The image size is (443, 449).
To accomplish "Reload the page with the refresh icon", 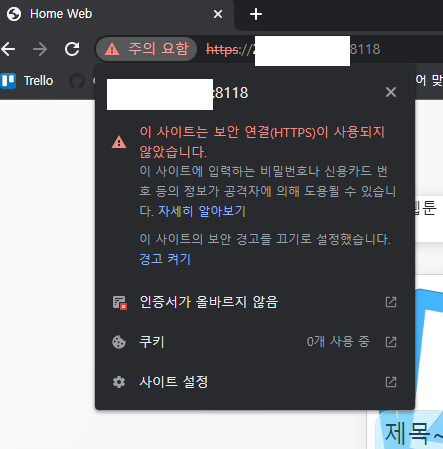I will click(x=72, y=49).
